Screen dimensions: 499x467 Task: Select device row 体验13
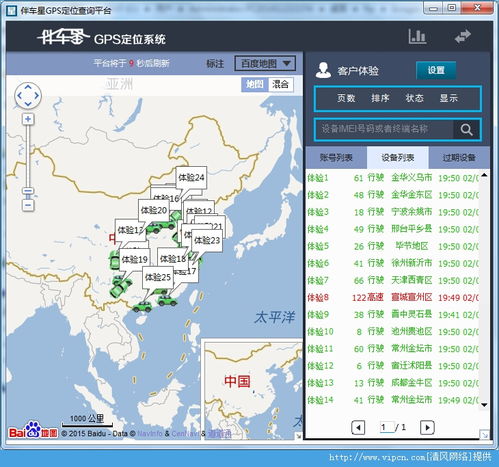point(393,383)
